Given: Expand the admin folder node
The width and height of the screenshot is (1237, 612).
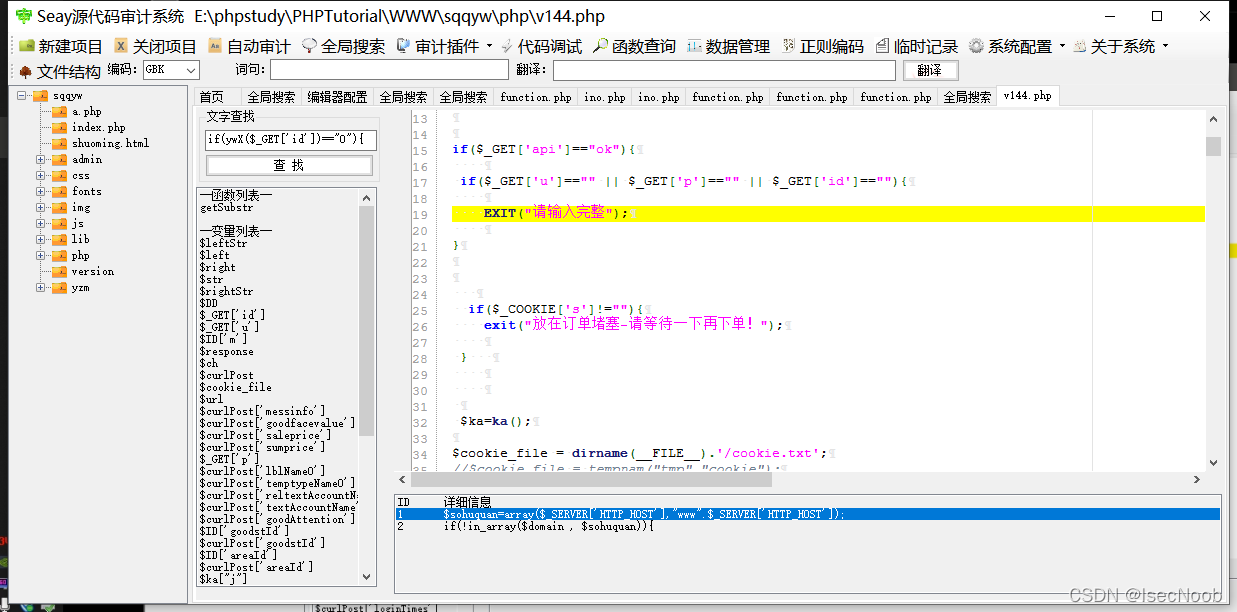Looking at the screenshot, I should [41, 160].
